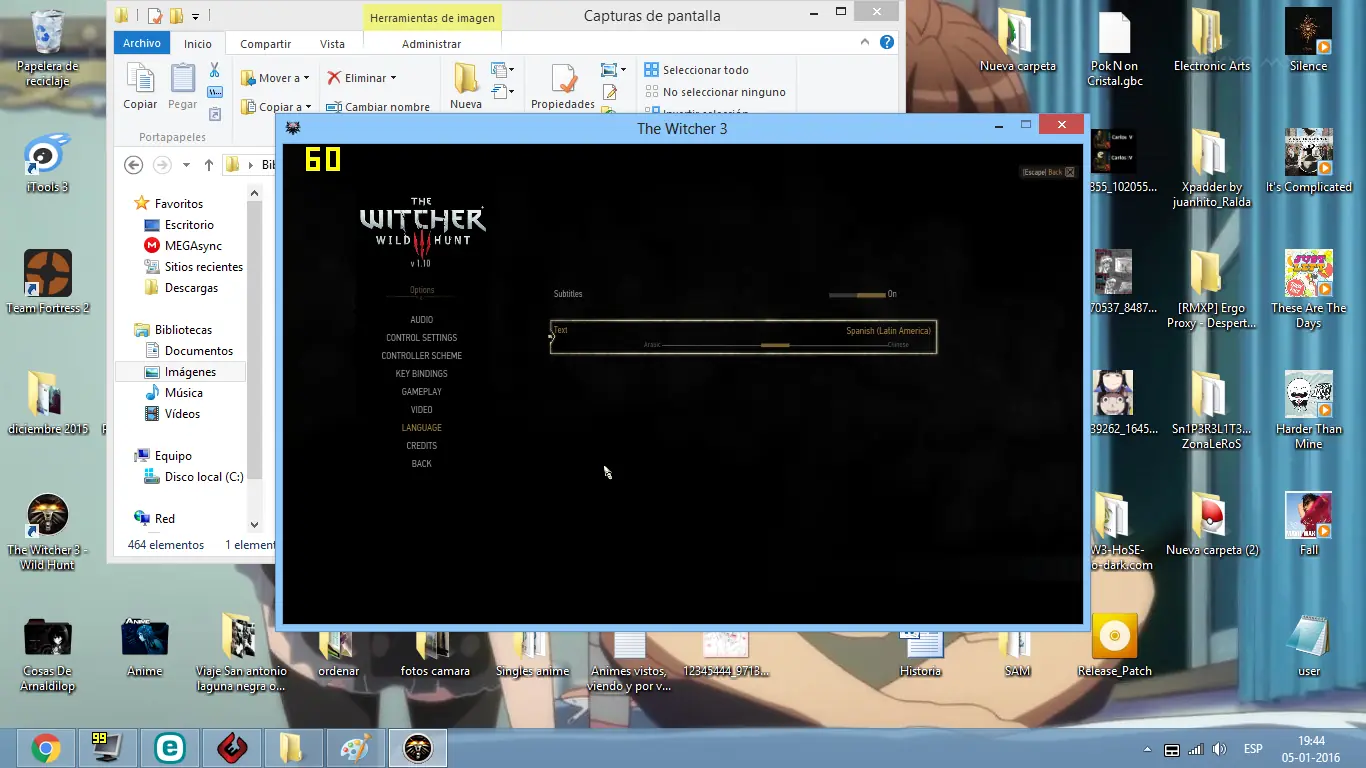Select CONTROLLER SCHEME in the options list
Viewport: 1366px width, 768px height.
[x=422, y=356]
